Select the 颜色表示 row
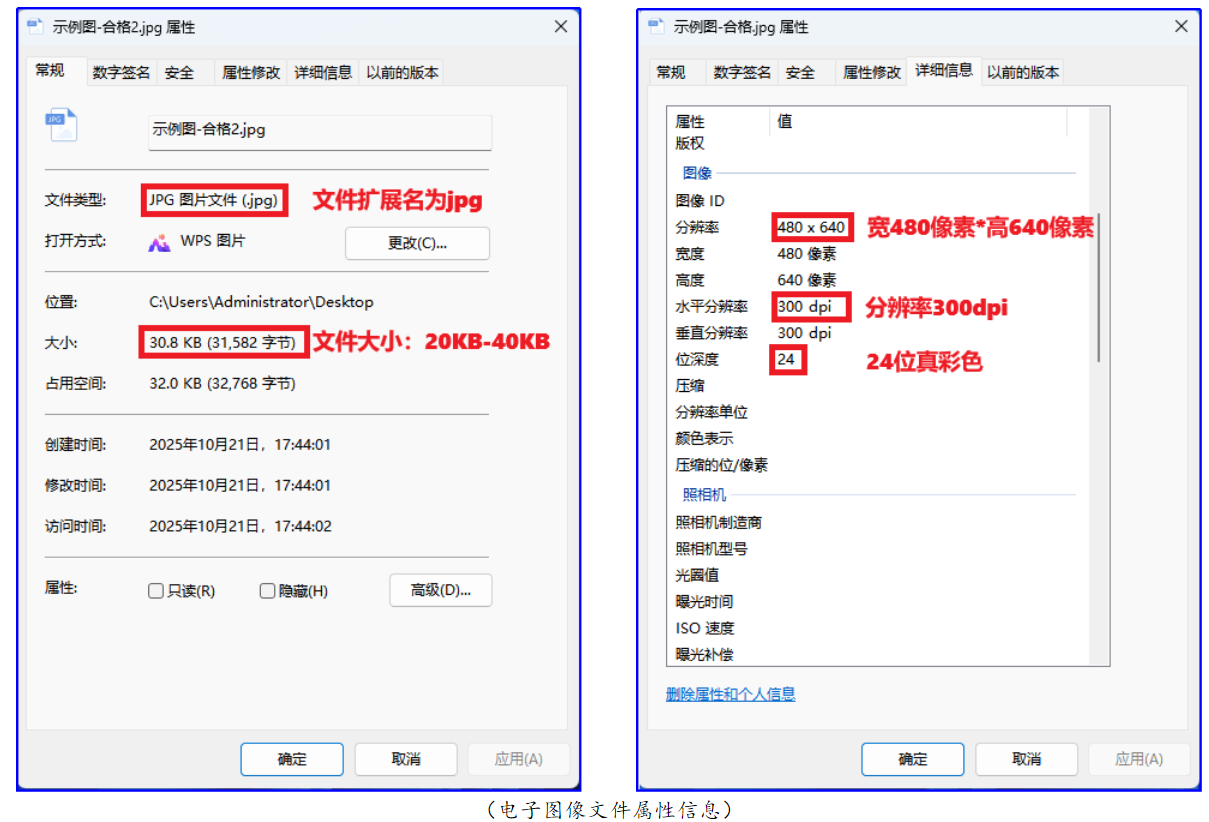 pyautogui.click(x=880, y=438)
